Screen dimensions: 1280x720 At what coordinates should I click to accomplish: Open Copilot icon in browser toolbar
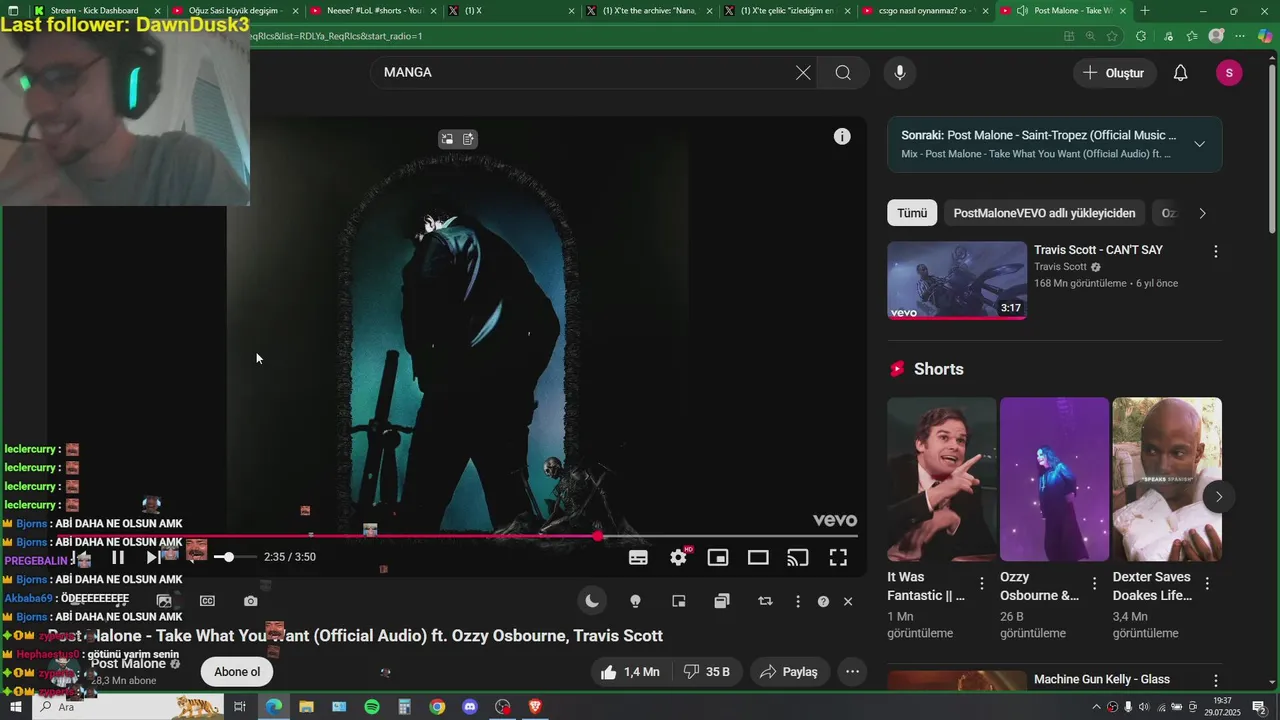(x=1265, y=36)
